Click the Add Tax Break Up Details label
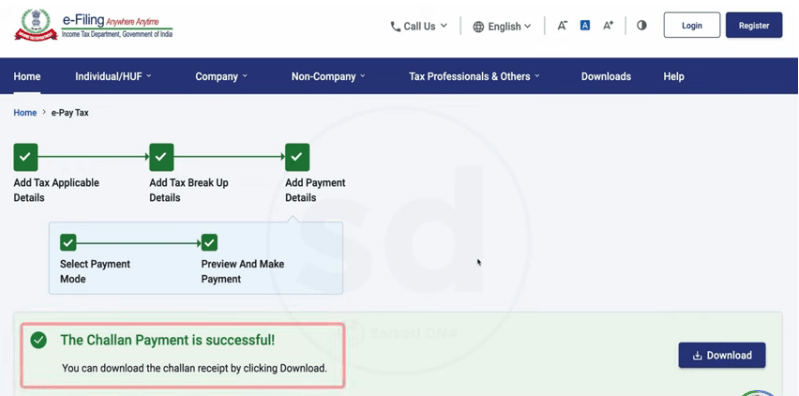 coord(189,190)
